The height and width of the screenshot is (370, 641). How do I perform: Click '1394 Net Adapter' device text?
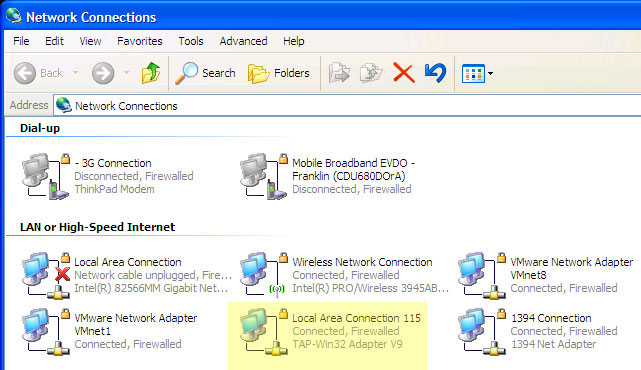[554, 344]
